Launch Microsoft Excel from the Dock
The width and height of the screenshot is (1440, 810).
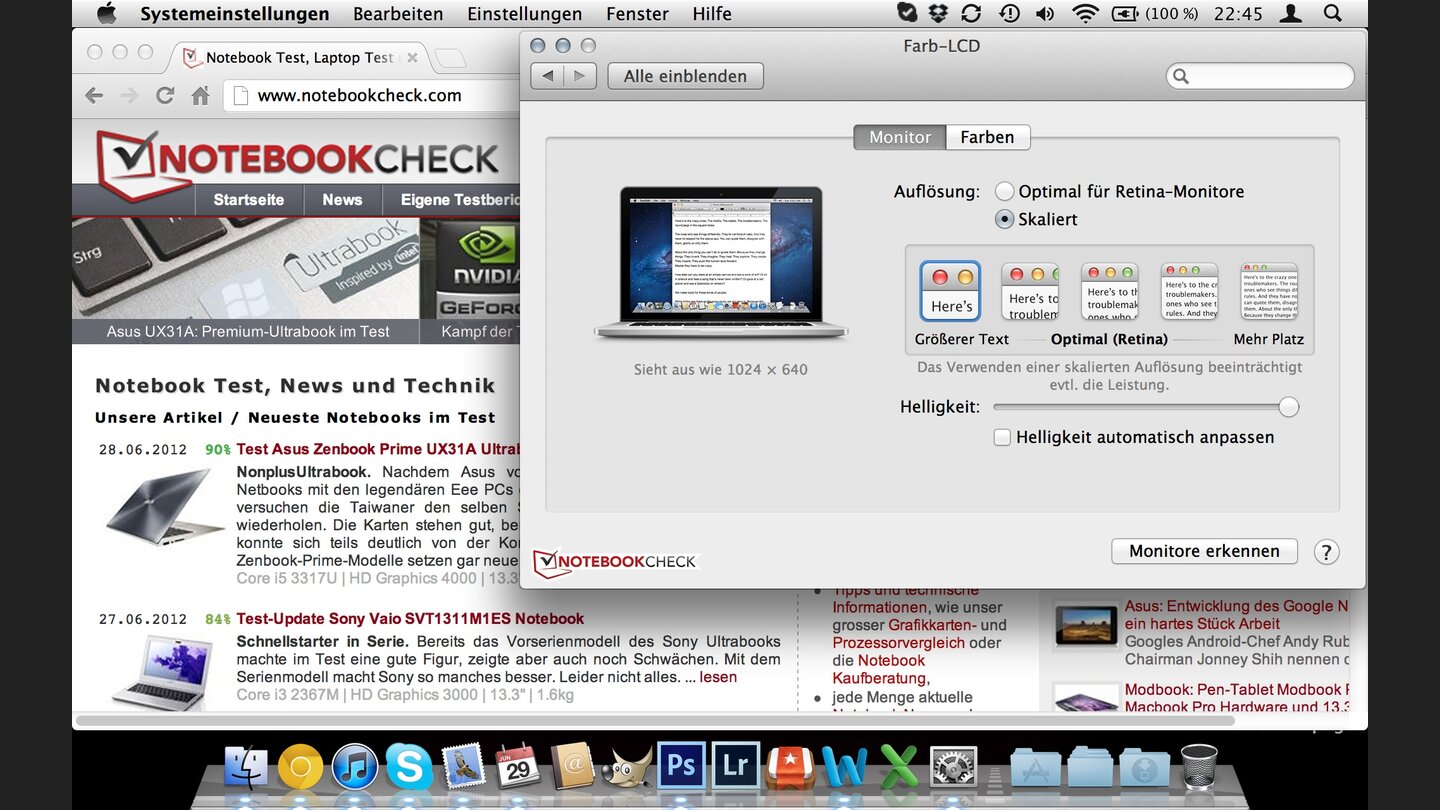(899, 767)
